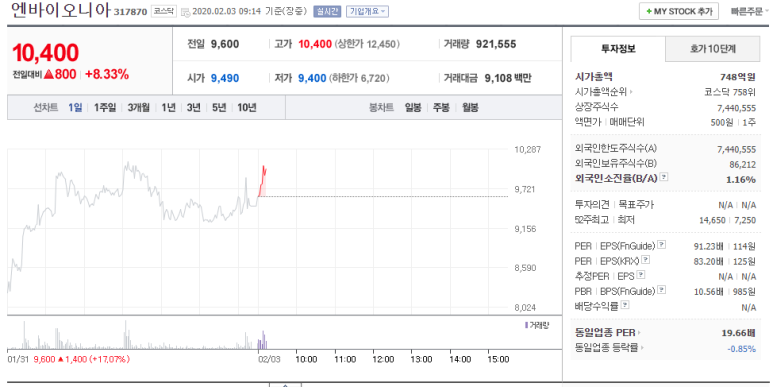Click the 거래량 value 921,555
Image resolution: width=773 pixels, height=387 pixels.
click(496, 44)
